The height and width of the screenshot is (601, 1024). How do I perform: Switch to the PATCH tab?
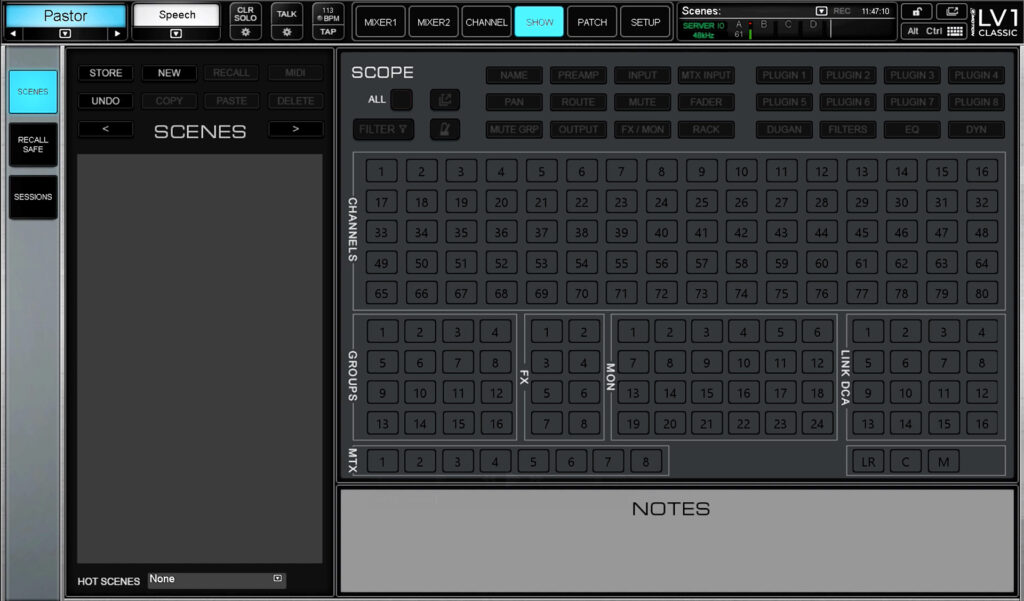(x=591, y=20)
